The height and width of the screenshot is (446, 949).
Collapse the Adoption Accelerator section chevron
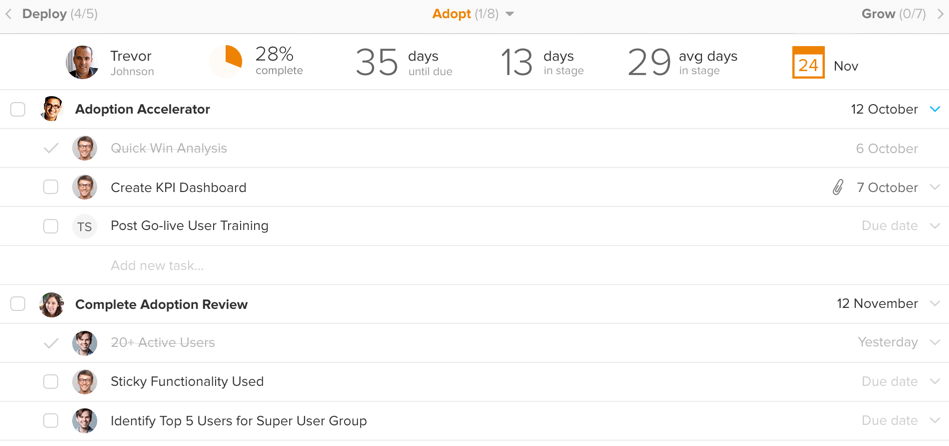pos(935,109)
